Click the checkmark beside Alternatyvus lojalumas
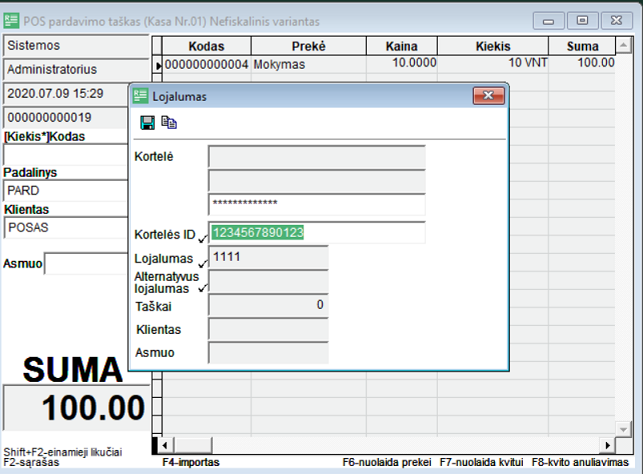643x474 pixels. click(203, 288)
